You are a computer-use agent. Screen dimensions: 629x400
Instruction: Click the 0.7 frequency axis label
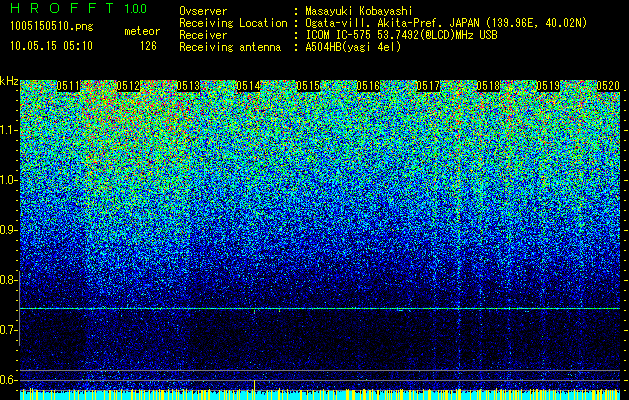(9, 330)
